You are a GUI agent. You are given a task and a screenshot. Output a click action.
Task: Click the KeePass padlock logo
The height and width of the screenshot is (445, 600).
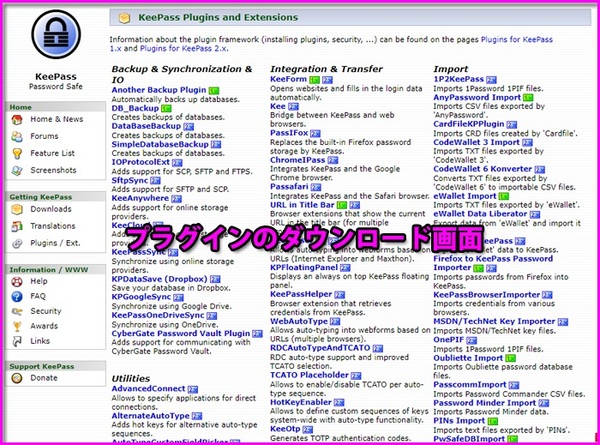(x=56, y=34)
